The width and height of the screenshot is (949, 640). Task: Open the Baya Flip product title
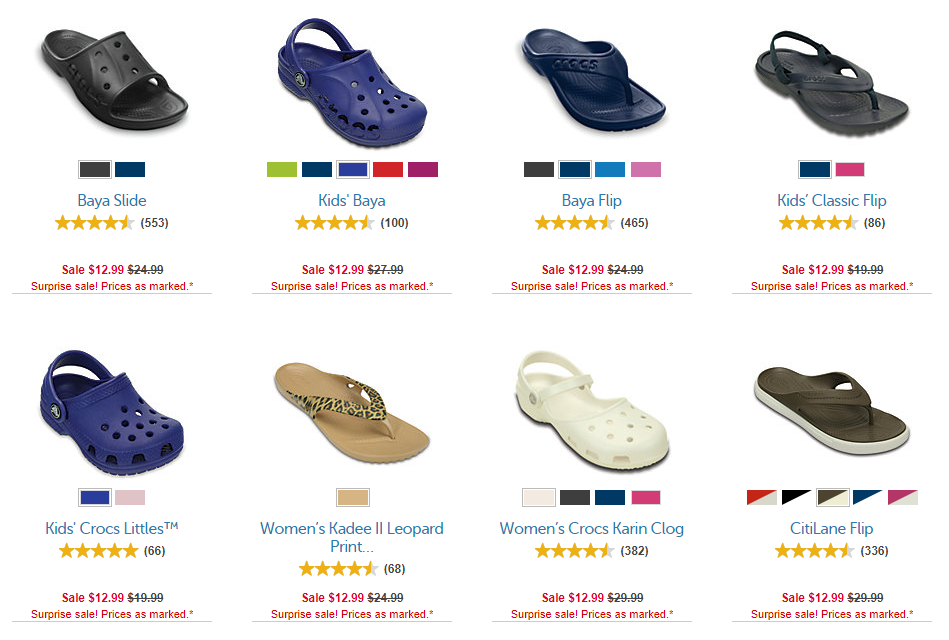[x=591, y=200]
